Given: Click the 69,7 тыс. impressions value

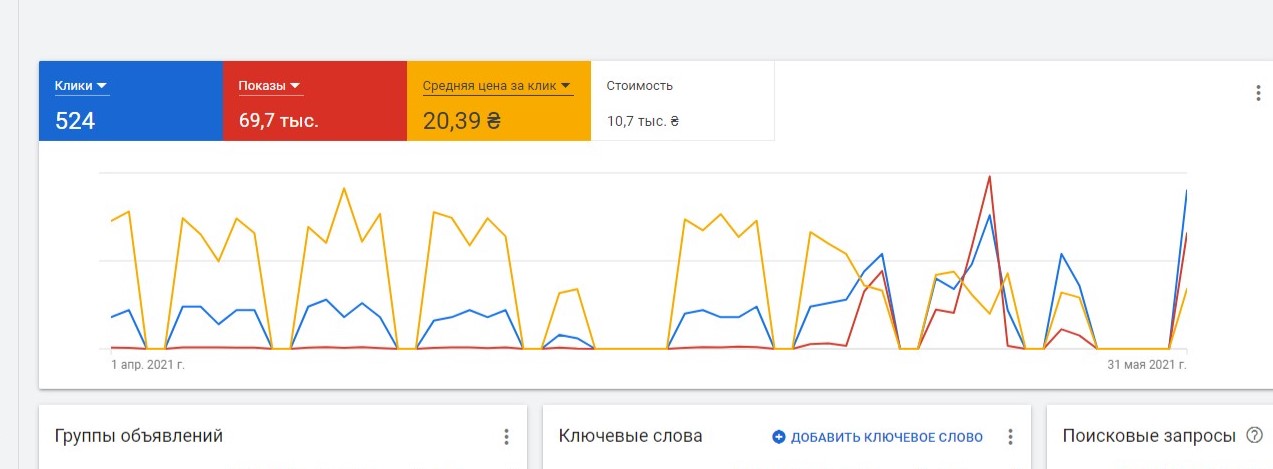Looking at the screenshot, I should 278,122.
